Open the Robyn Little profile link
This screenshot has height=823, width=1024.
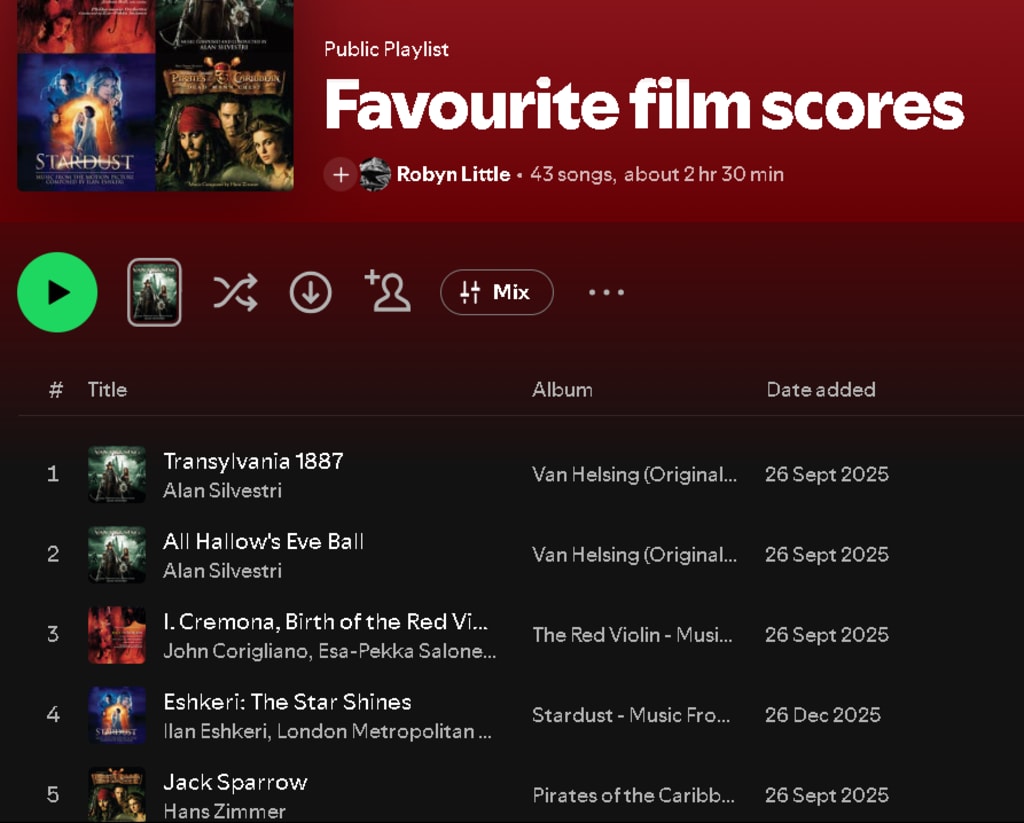pyautogui.click(x=453, y=174)
